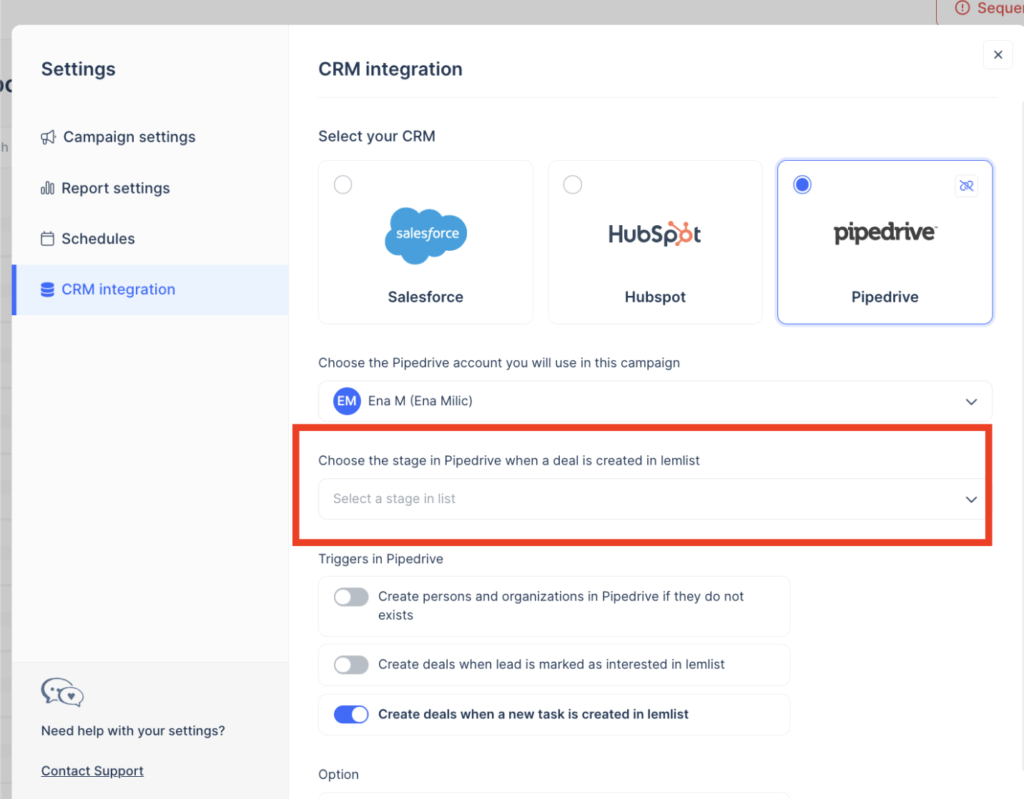Disable create deals on new task toggle
The image size is (1024, 799).
coord(351,714)
